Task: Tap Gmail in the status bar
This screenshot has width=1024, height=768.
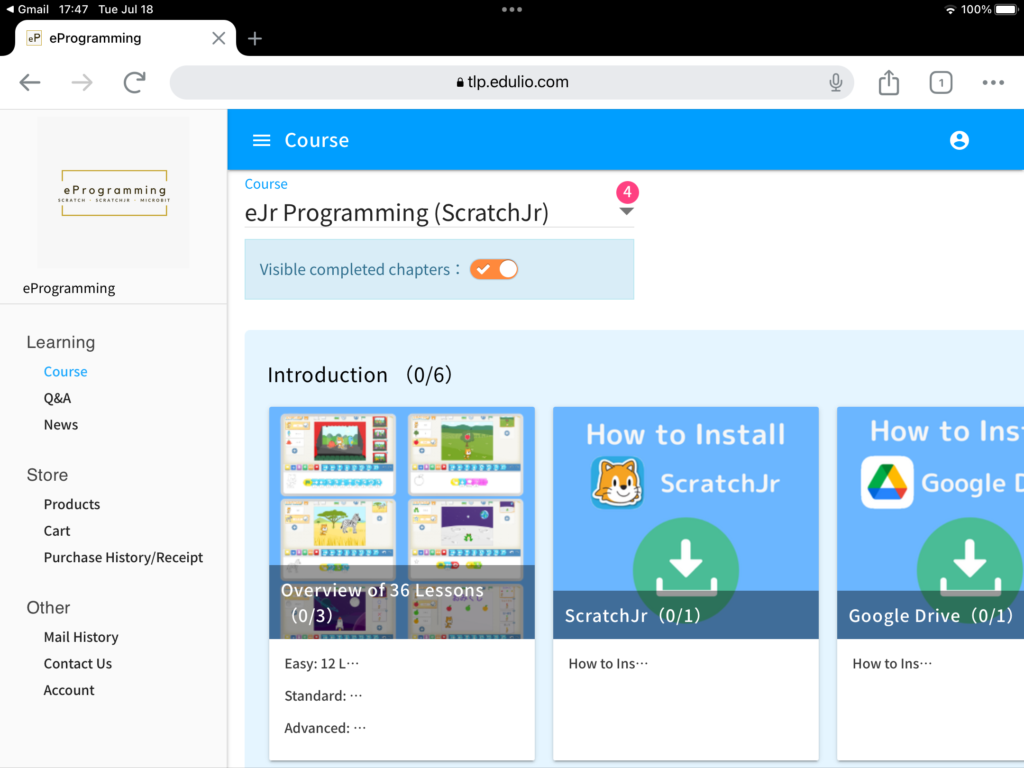Action: click(30, 9)
